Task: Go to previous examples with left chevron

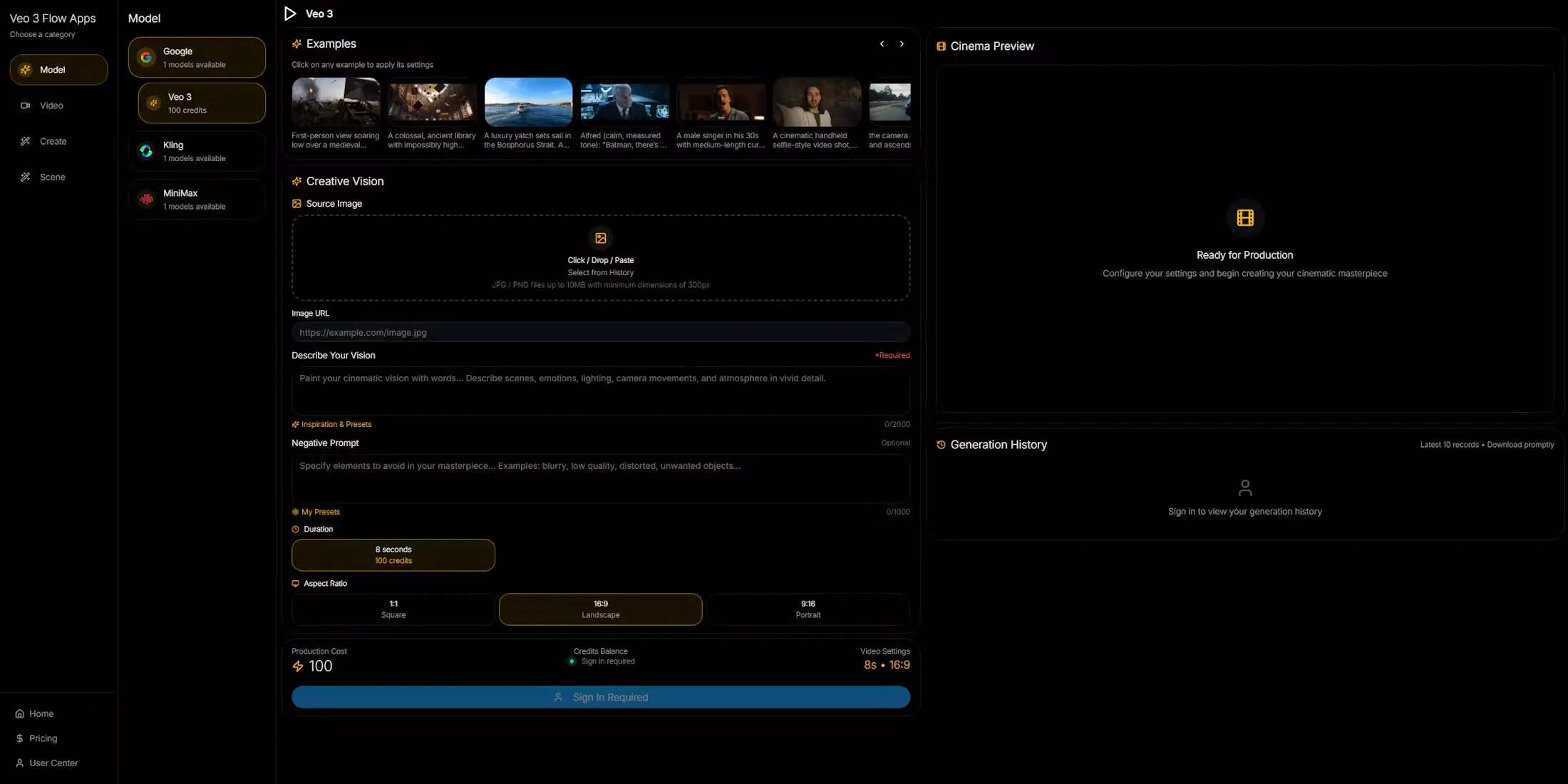Action: 882,44
